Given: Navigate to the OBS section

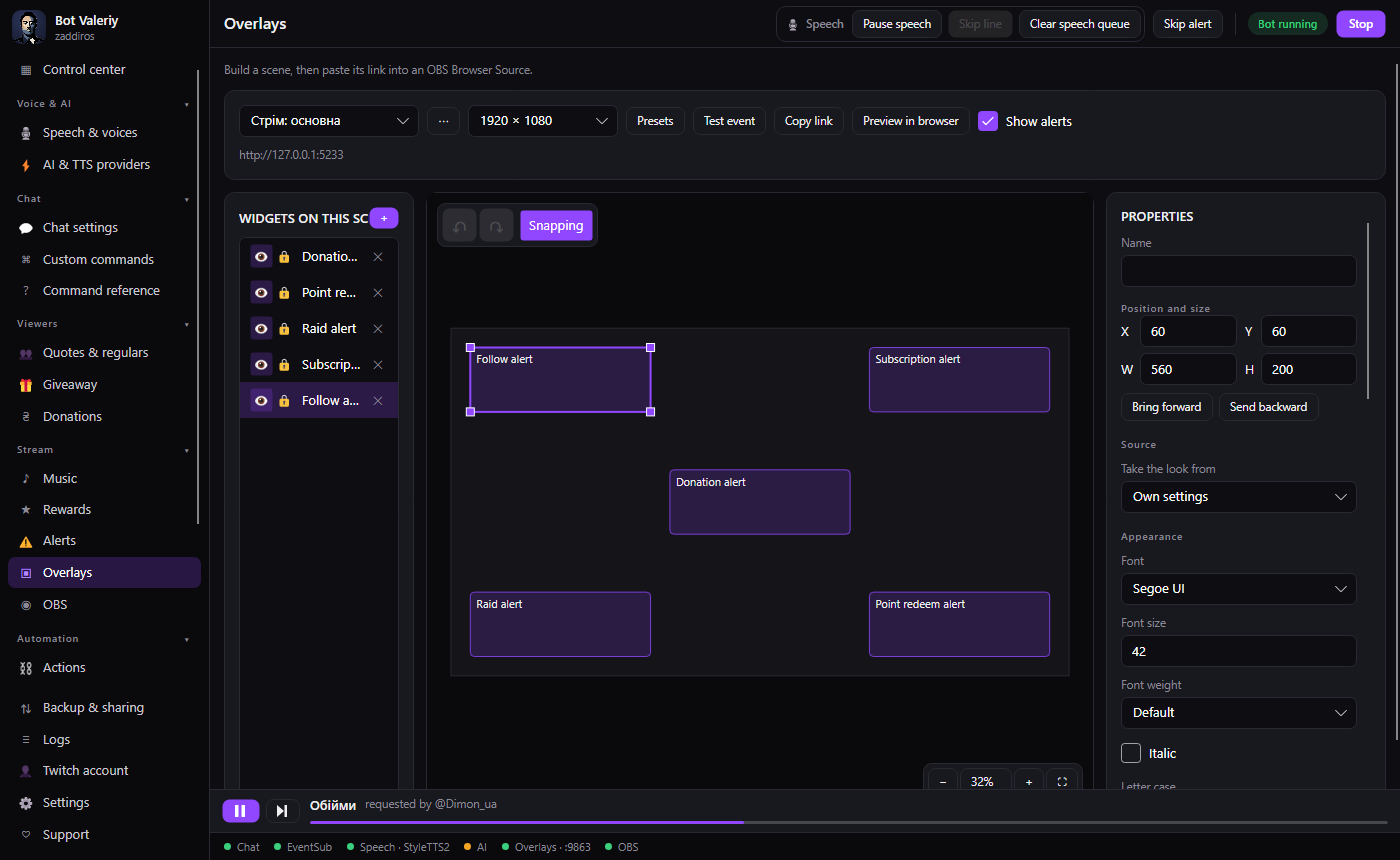Looking at the screenshot, I should coord(104,605).
